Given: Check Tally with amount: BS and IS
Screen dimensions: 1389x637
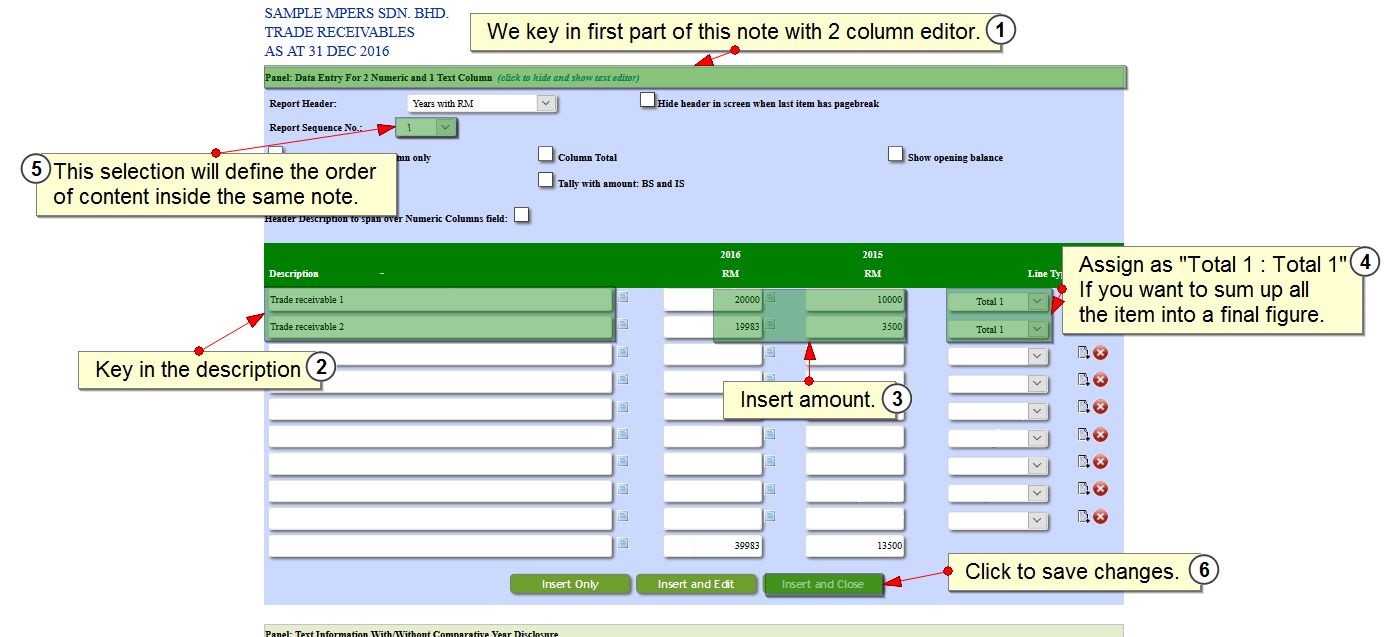Looking at the screenshot, I should tap(545, 181).
